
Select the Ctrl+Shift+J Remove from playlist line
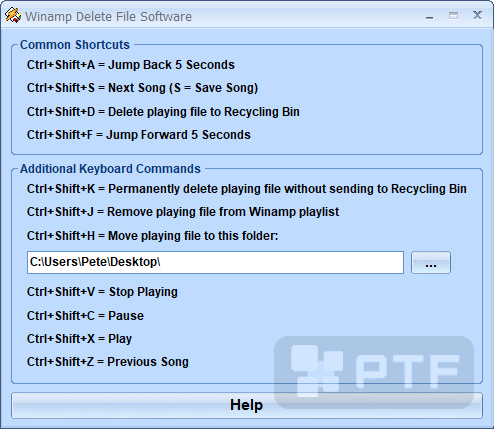coord(183,212)
